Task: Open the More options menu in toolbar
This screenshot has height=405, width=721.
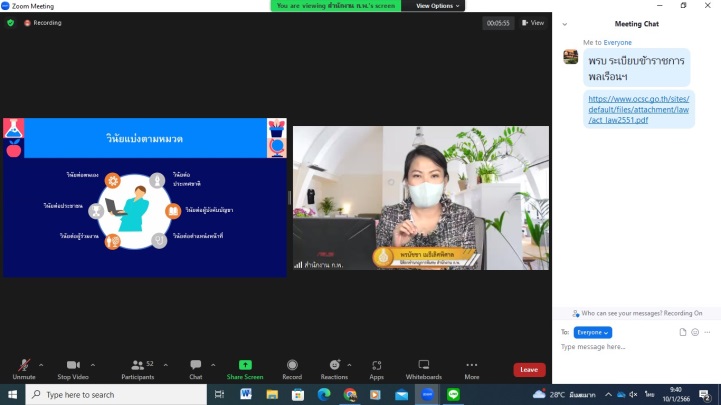Action: [x=472, y=370]
